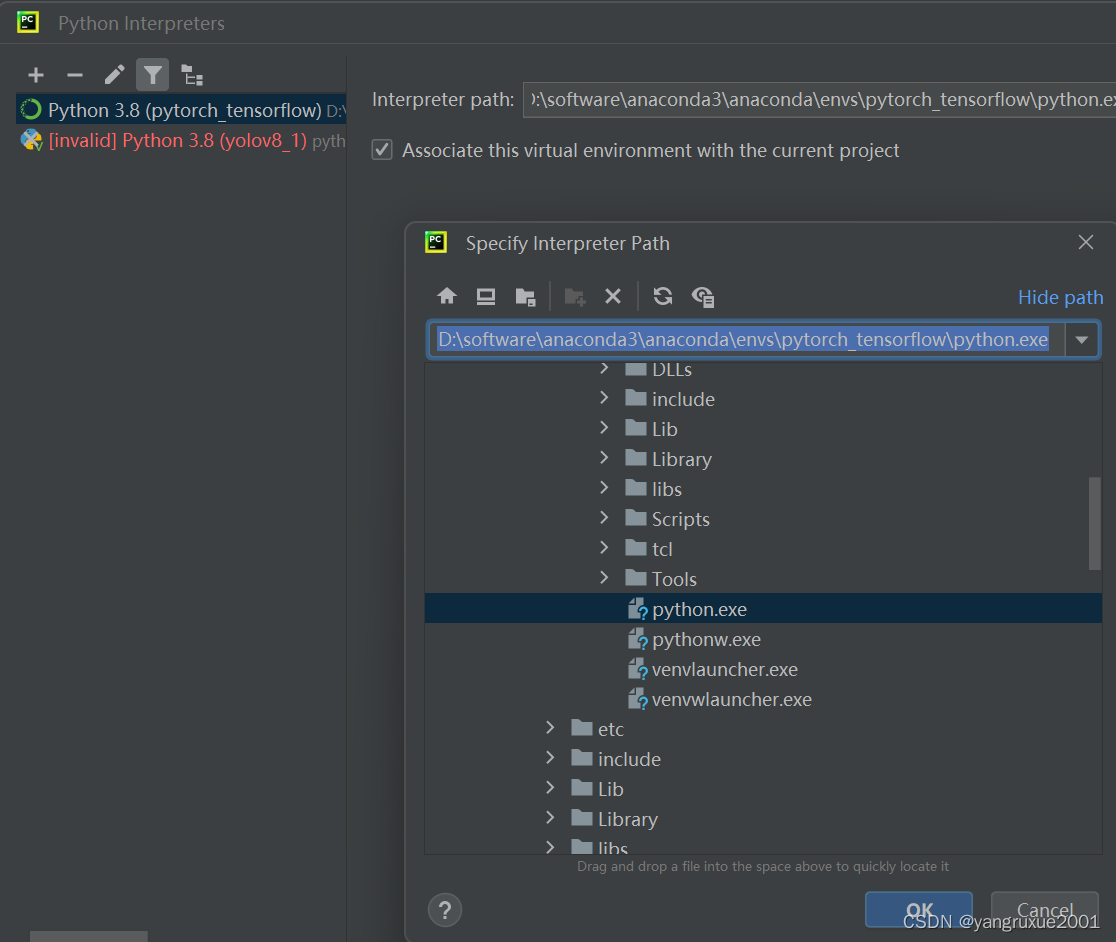
Task: Click the venvwlauncher.exe file icon
Action: tap(638, 699)
